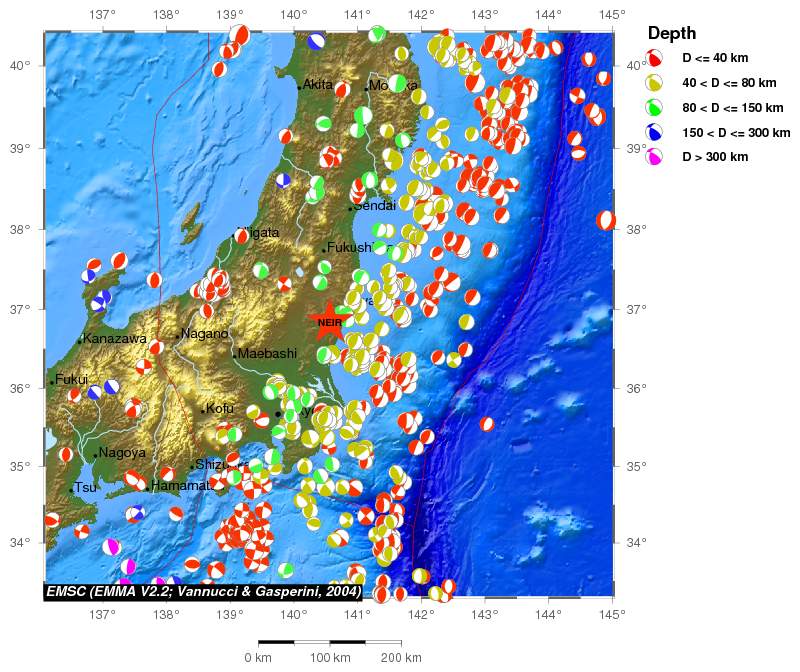Click the Akita city label

pyautogui.click(x=317, y=85)
